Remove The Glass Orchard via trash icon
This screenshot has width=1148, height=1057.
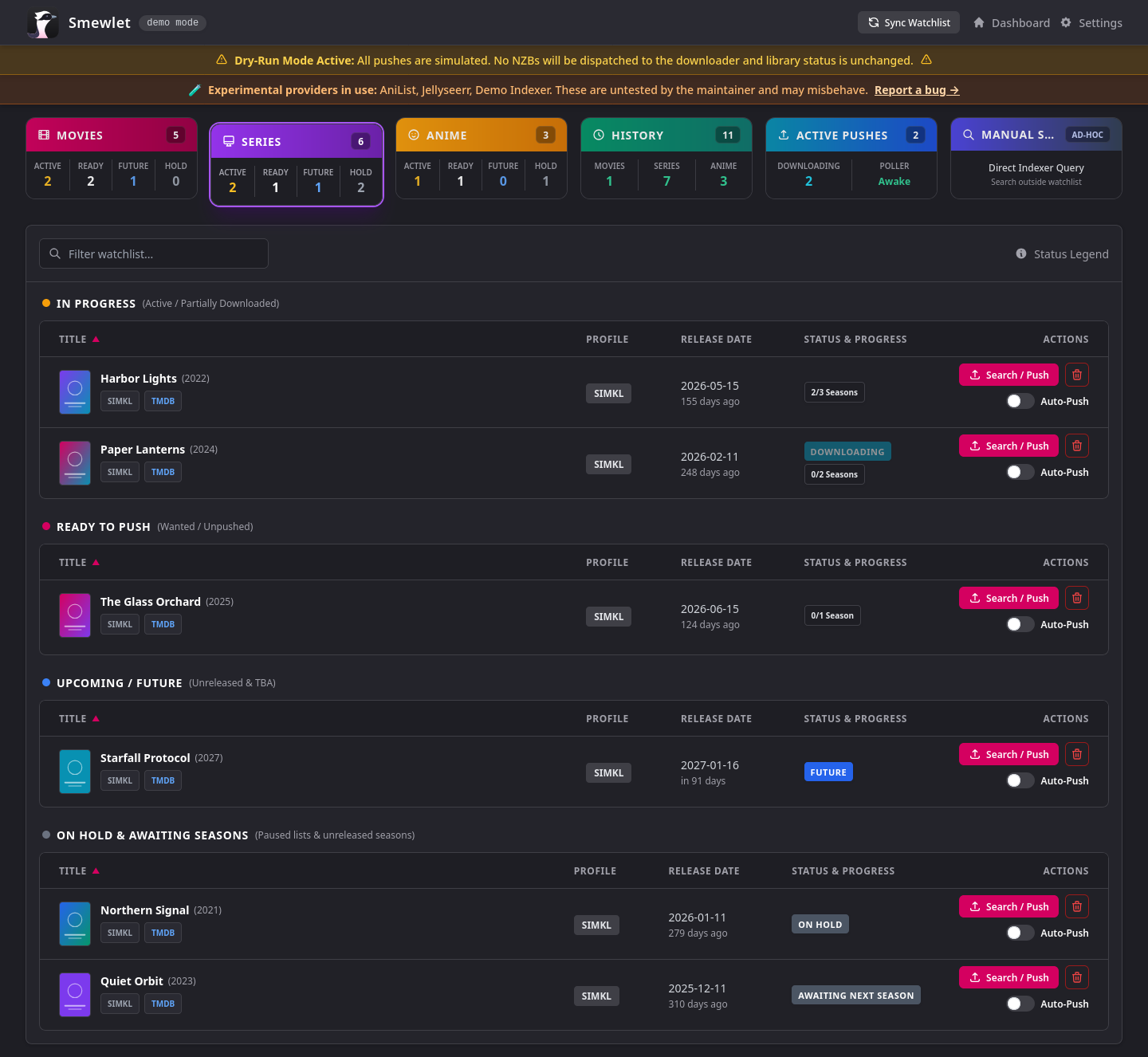click(x=1077, y=598)
